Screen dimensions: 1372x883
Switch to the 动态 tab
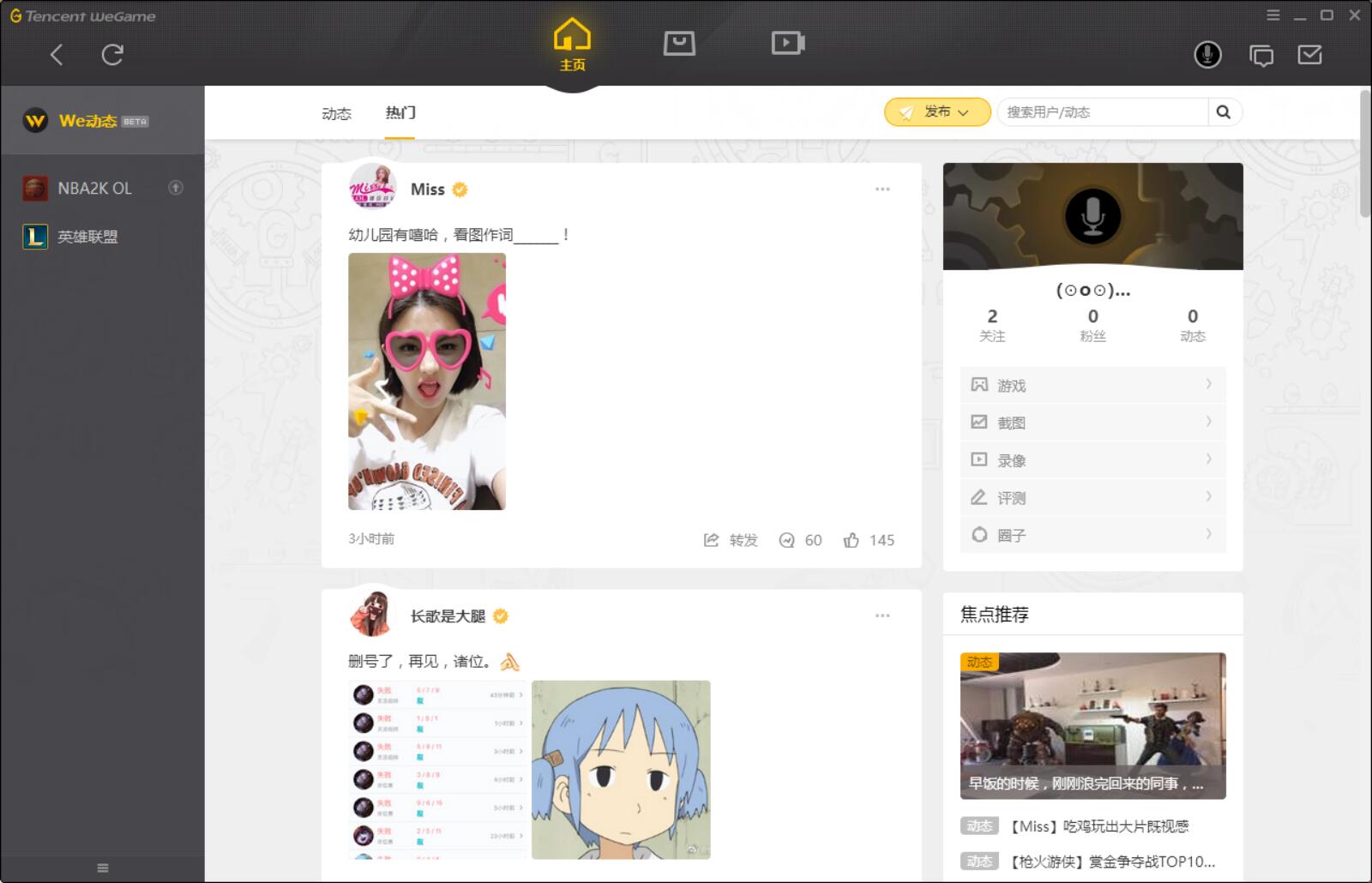[336, 113]
